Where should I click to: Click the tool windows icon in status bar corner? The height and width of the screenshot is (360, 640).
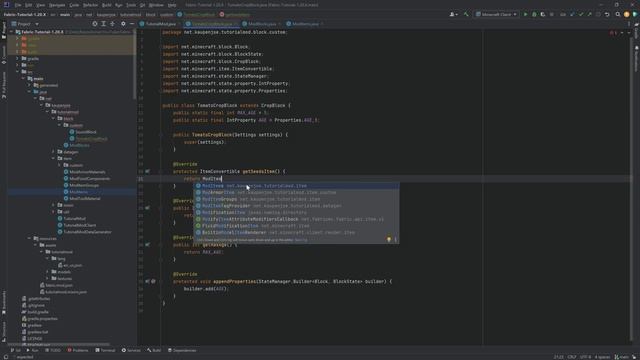coord(5,357)
